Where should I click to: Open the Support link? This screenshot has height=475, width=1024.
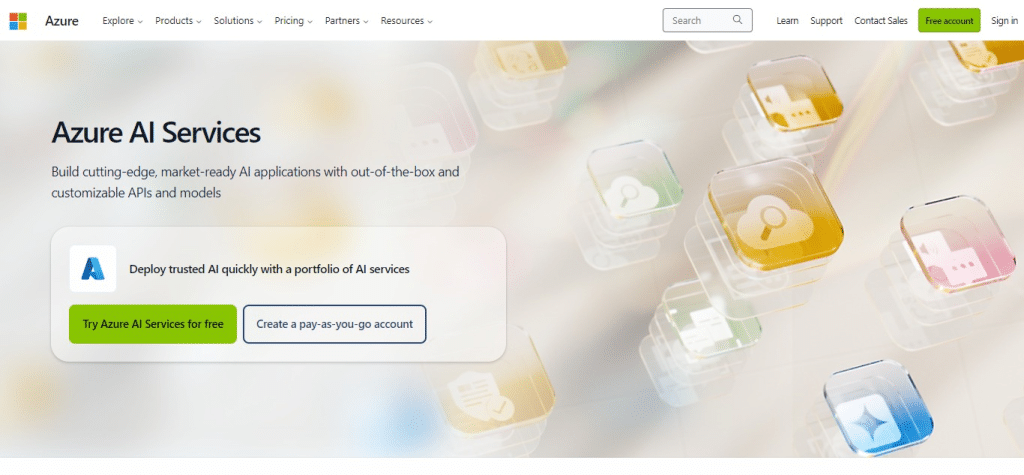[x=826, y=21]
